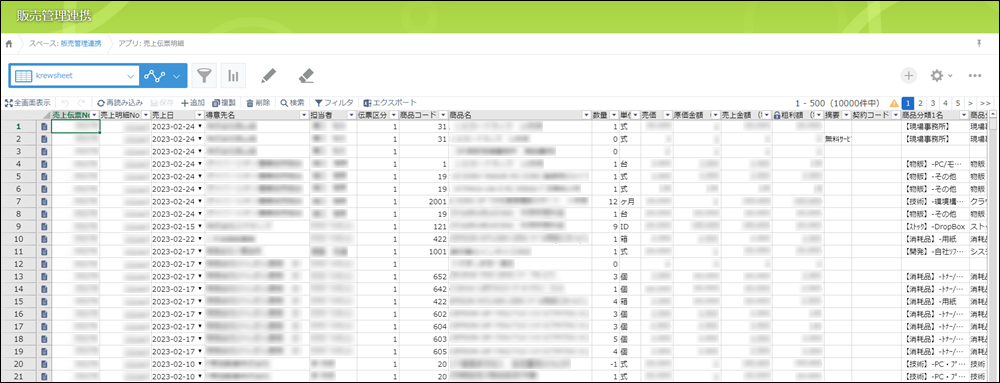Open the funnel filter settings icon
The height and width of the screenshot is (383, 1000).
click(203, 75)
